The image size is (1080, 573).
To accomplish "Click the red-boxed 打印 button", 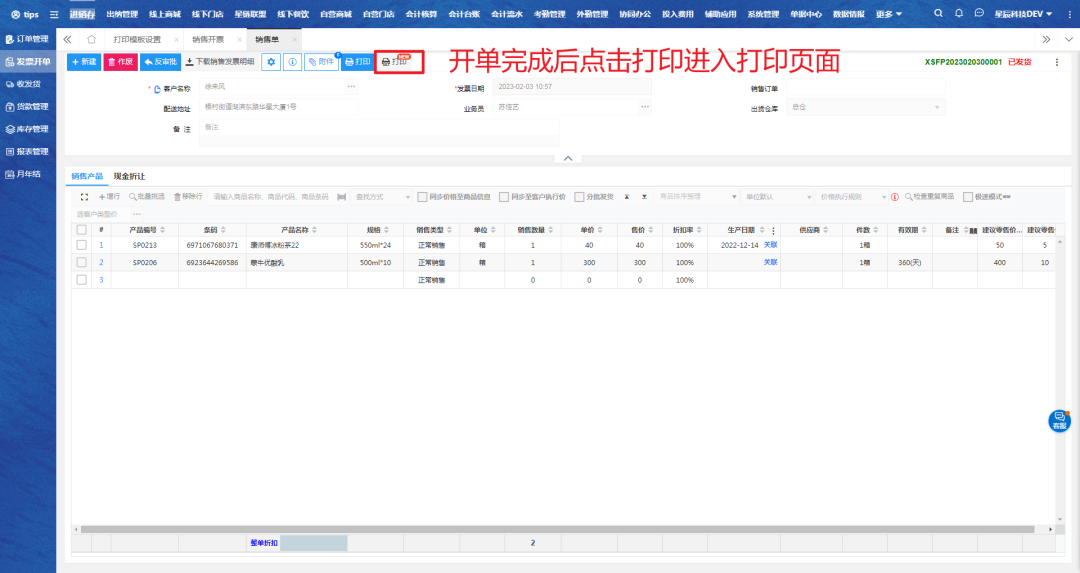I will pyautogui.click(x=399, y=62).
